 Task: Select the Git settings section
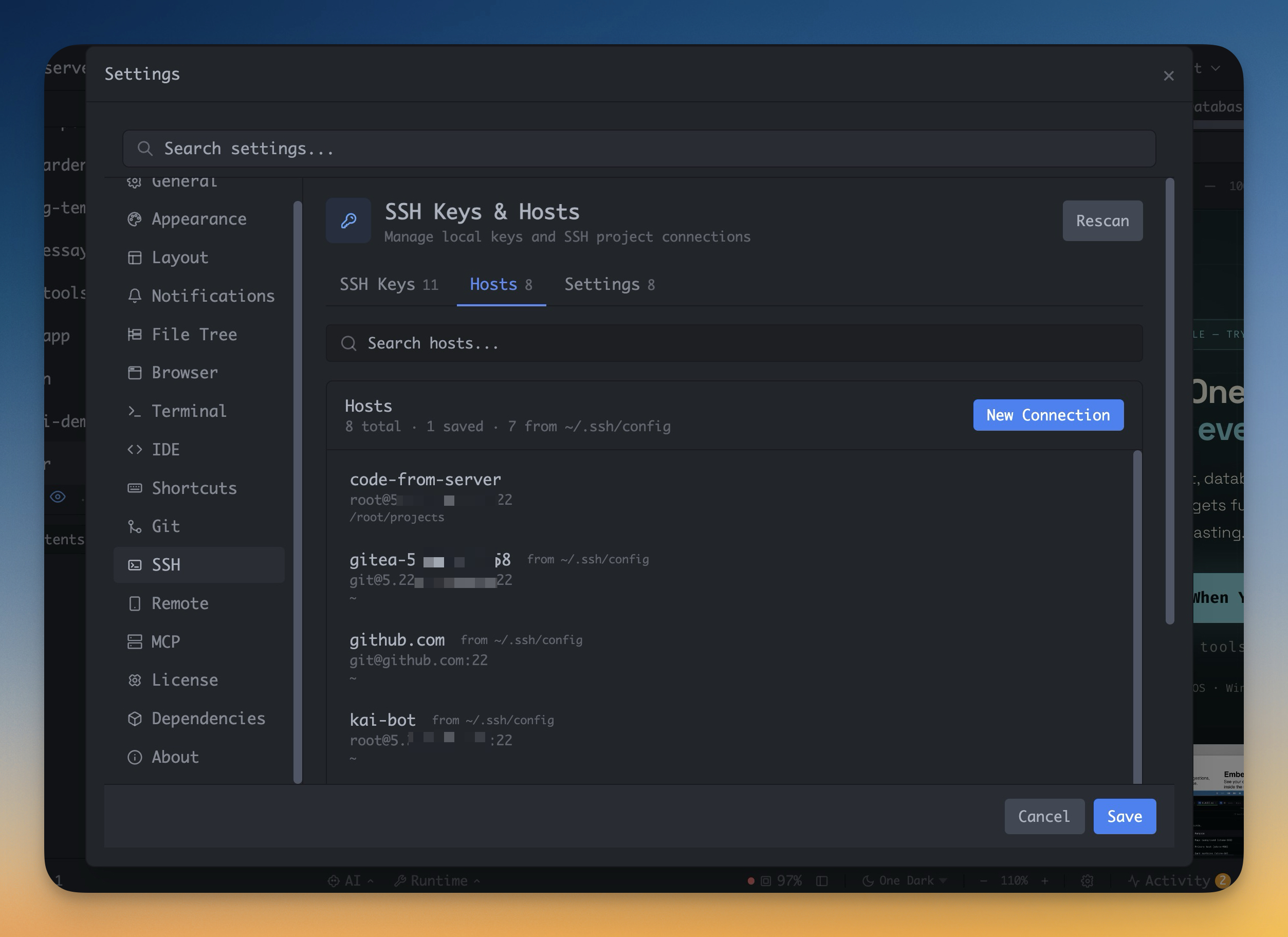pyautogui.click(x=165, y=526)
